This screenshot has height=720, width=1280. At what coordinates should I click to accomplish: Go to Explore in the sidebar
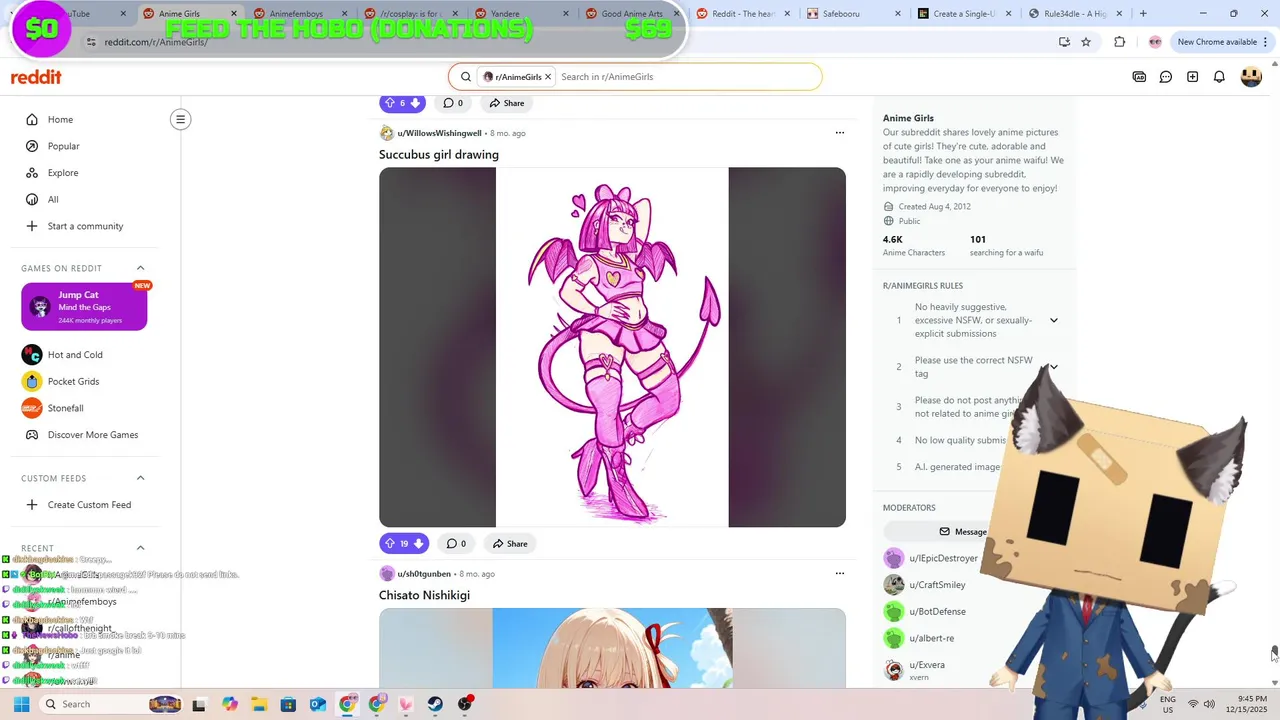tap(62, 173)
